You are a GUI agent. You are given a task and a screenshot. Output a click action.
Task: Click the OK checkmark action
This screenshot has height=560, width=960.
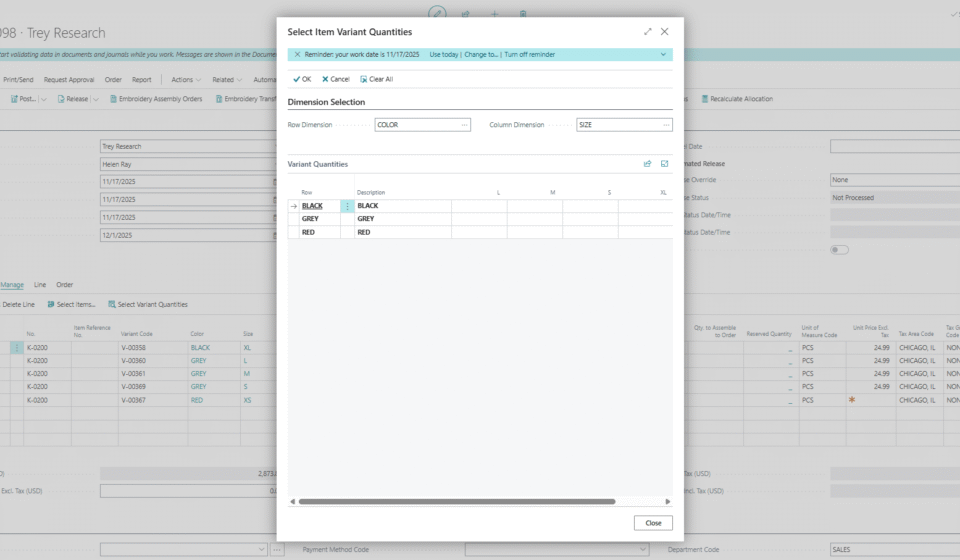point(301,79)
